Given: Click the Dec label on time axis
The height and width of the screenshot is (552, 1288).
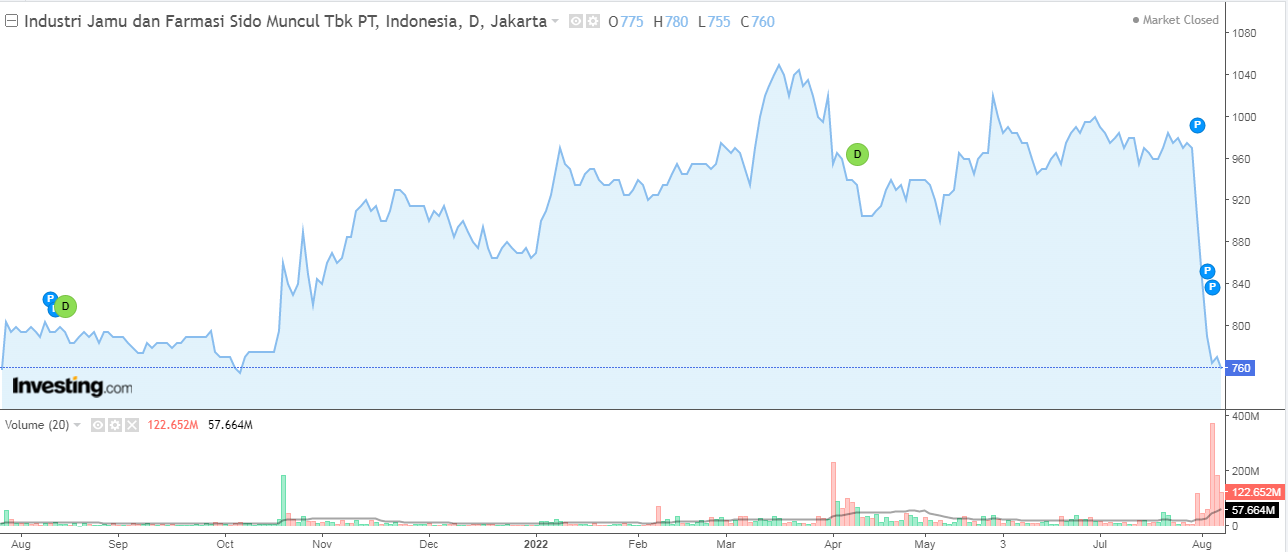Looking at the screenshot, I should pos(428,545).
